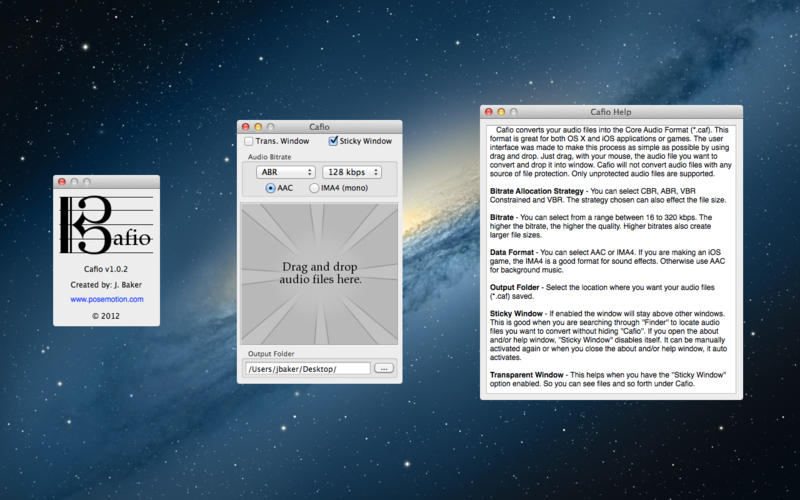Enable the Trans. Window checkbox

click(x=249, y=142)
